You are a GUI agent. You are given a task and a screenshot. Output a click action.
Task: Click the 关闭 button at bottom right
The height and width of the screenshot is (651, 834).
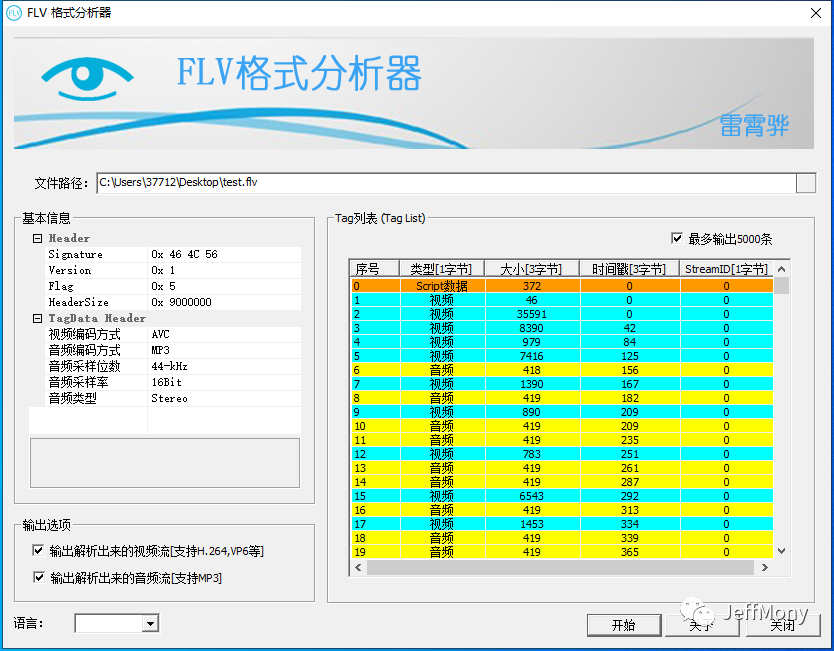(782, 625)
